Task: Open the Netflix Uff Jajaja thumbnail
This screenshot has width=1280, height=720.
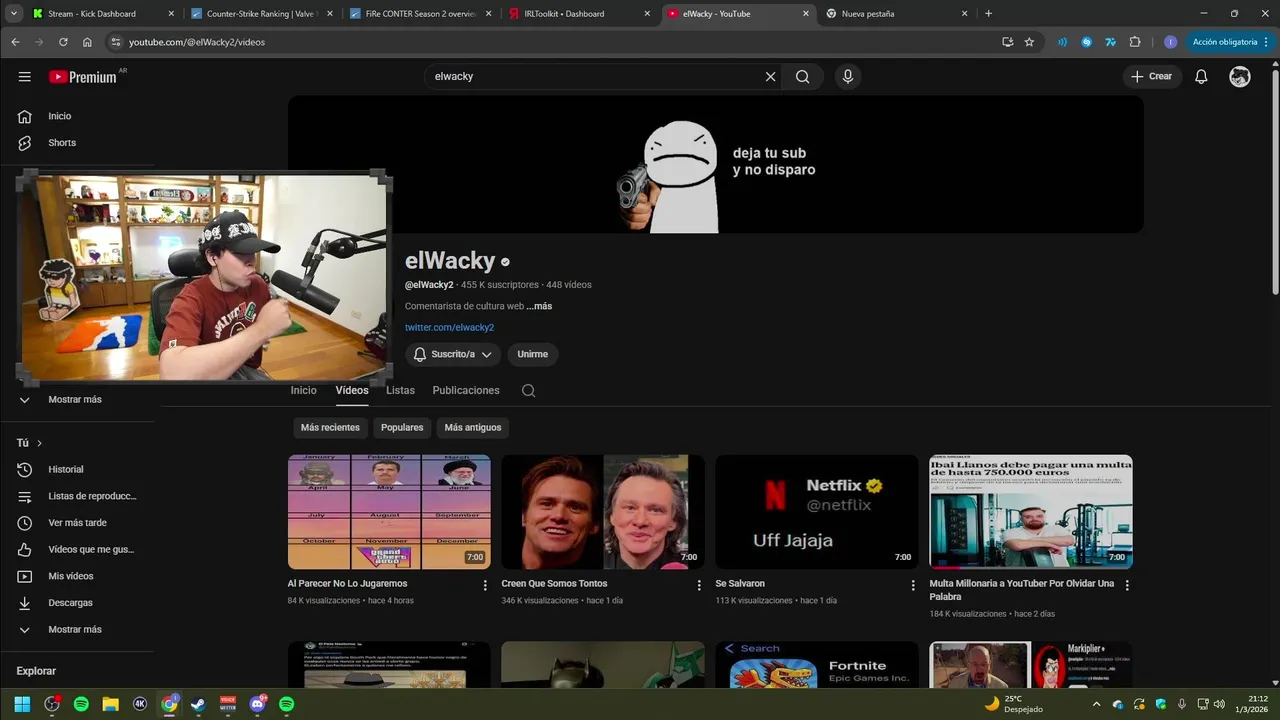Action: point(817,512)
